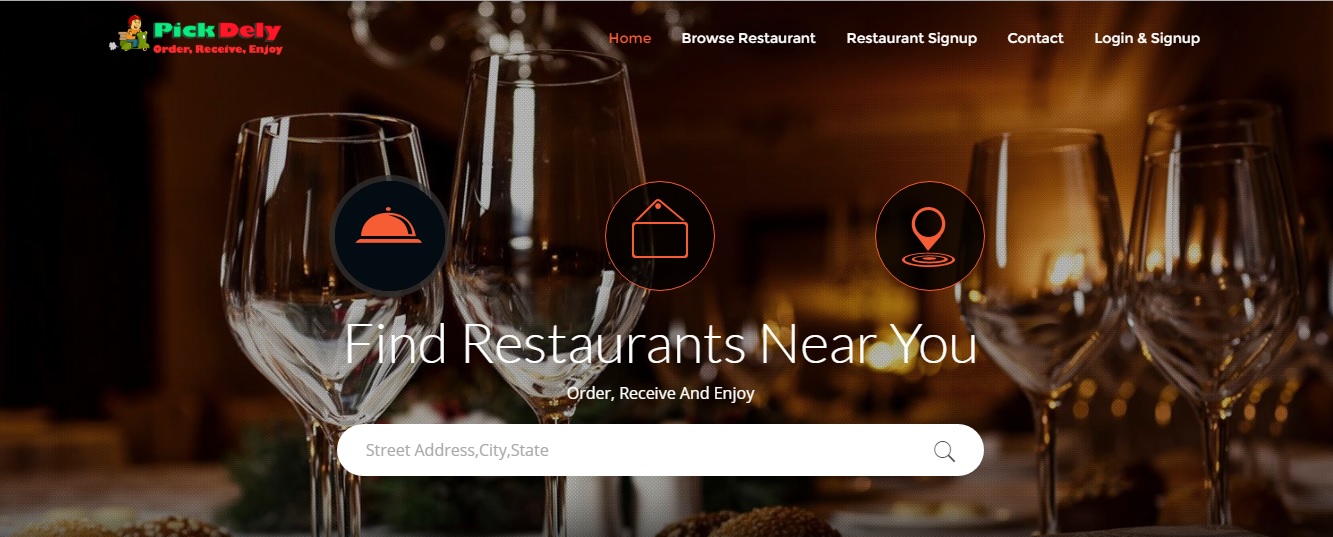Open the Restaurant Signup link
1333x537 pixels.
tap(911, 38)
